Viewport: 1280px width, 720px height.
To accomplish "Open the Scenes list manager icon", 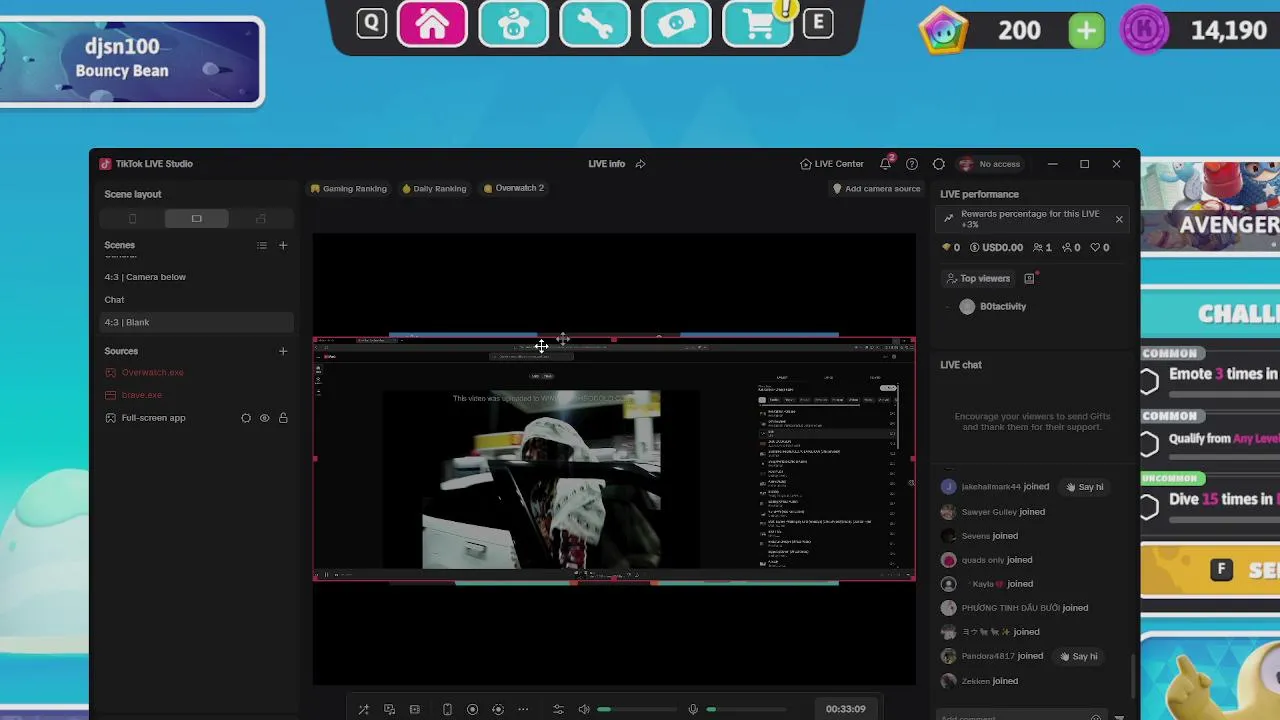I will click(262, 245).
